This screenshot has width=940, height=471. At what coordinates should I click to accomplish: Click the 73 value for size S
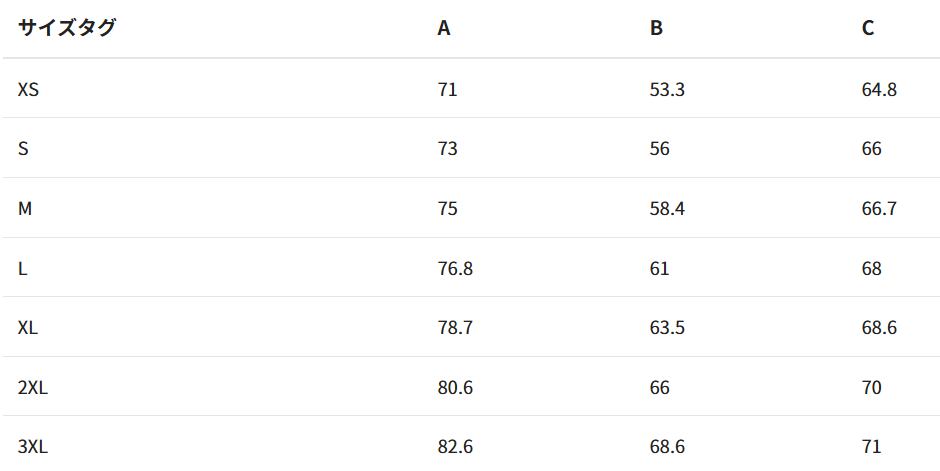[x=447, y=148]
